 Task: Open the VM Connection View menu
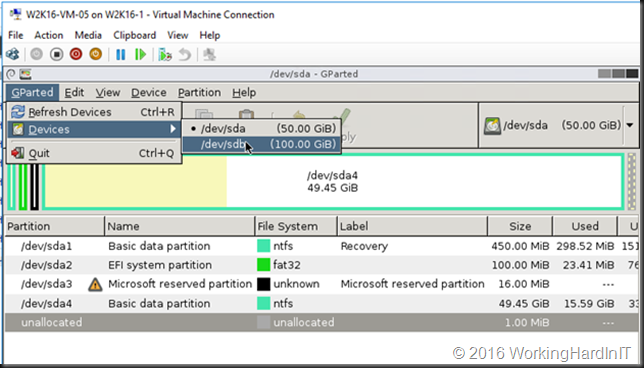tap(177, 35)
